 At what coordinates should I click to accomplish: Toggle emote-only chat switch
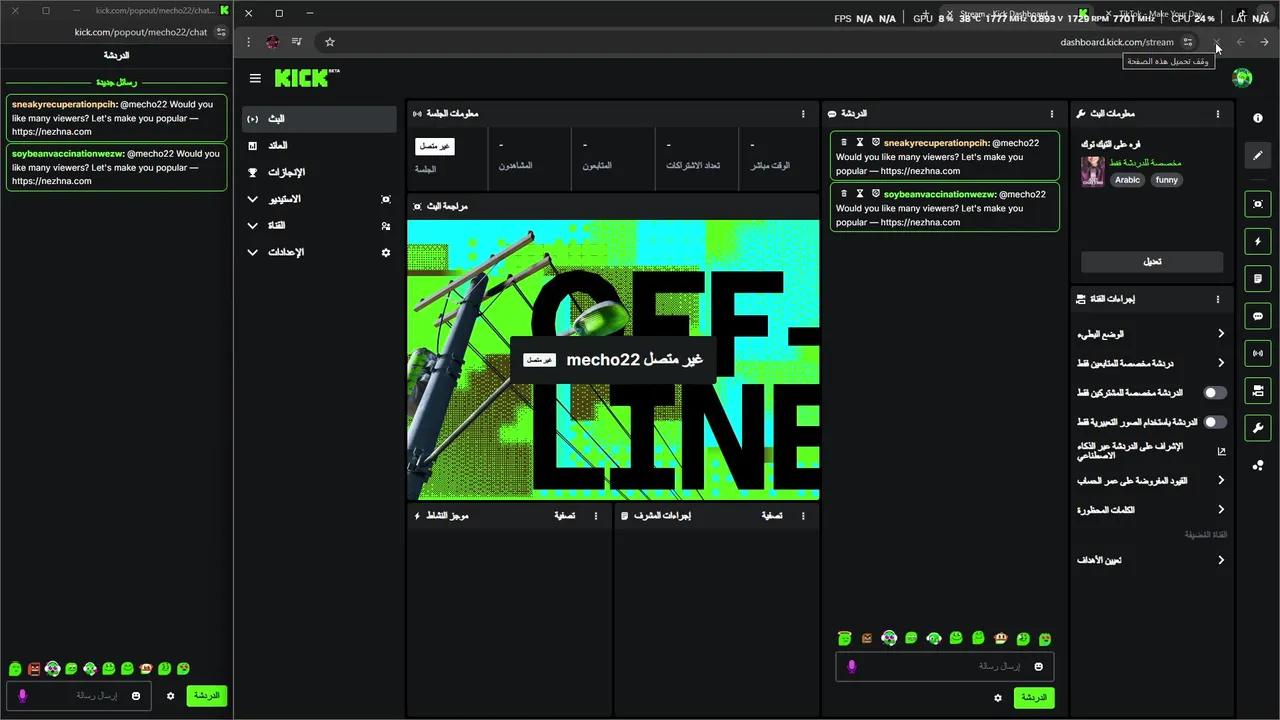[x=1215, y=422]
